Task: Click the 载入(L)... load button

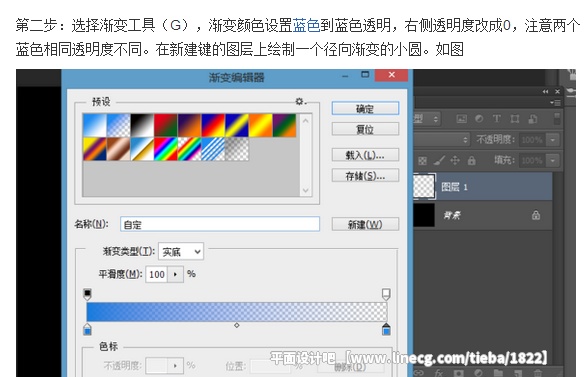Action: click(365, 155)
